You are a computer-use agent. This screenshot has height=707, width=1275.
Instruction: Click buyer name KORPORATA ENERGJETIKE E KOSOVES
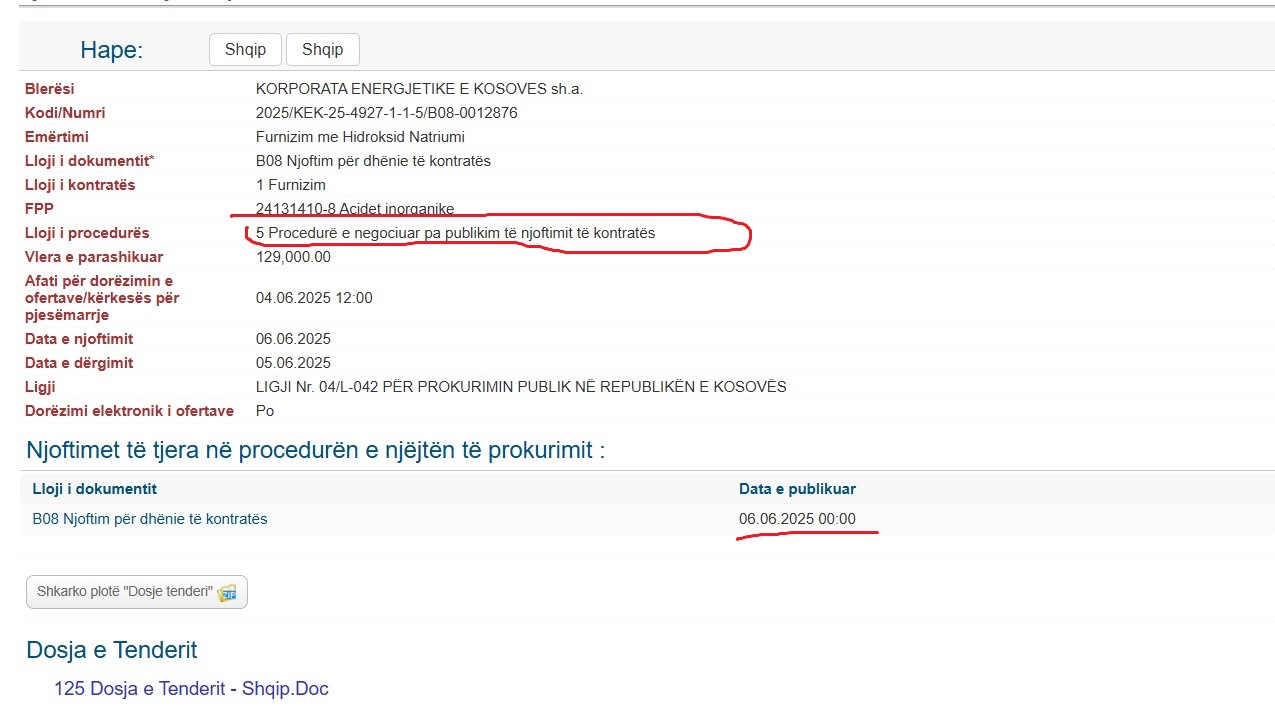[x=419, y=89]
